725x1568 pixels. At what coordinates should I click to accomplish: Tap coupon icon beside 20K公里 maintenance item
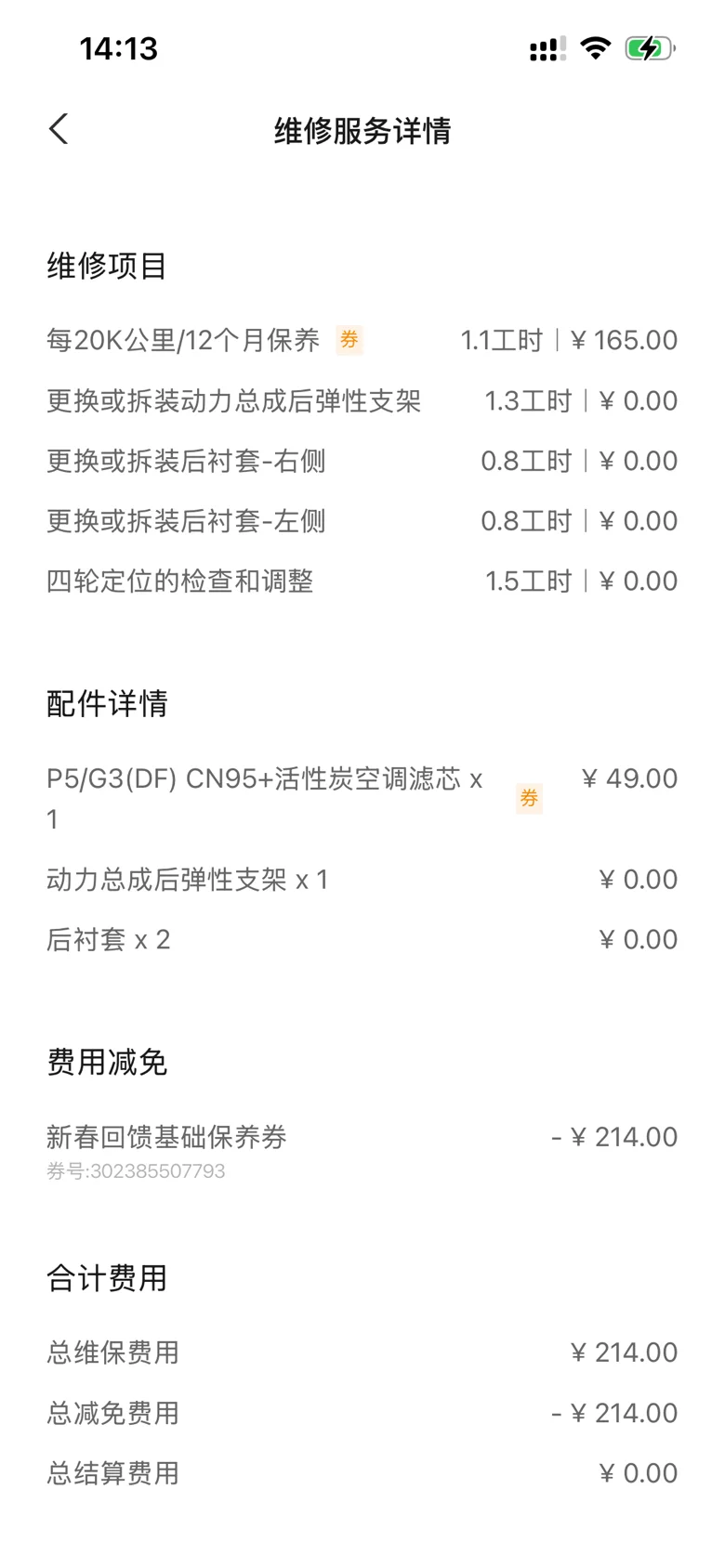tap(349, 340)
